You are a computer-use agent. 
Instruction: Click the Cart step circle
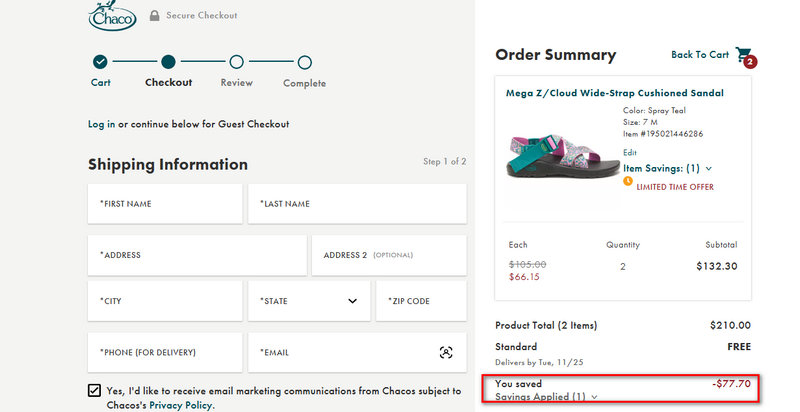click(x=100, y=62)
